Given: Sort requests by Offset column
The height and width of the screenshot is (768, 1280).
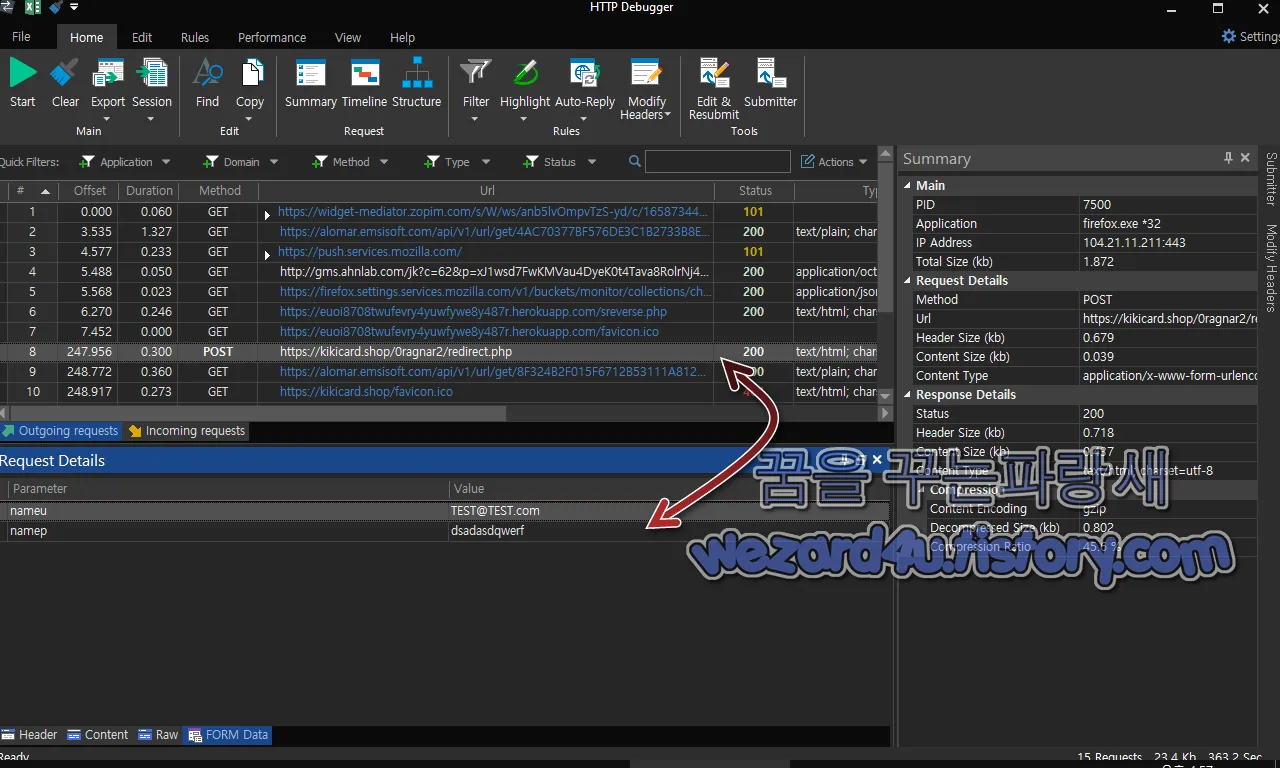Looking at the screenshot, I should 89,191.
